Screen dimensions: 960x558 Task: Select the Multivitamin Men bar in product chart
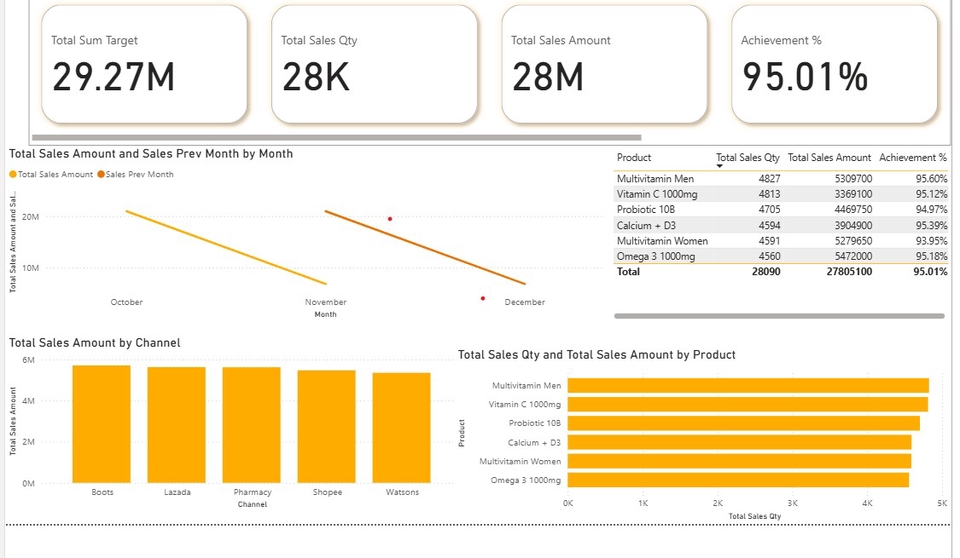(748, 386)
